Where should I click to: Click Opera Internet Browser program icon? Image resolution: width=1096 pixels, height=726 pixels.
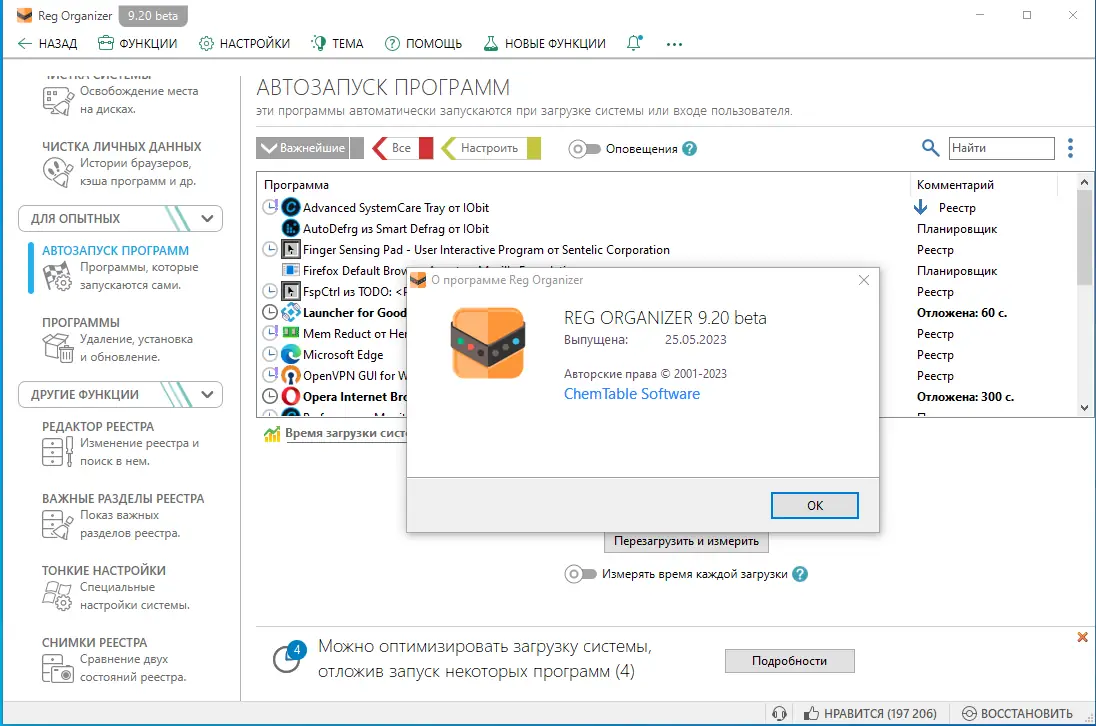290,396
